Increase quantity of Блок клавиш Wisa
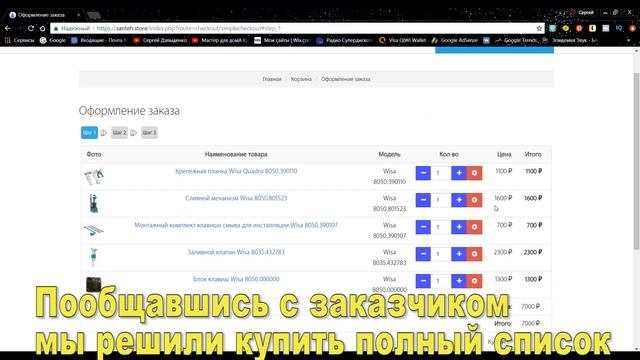This screenshot has height=360, width=640. click(459, 281)
